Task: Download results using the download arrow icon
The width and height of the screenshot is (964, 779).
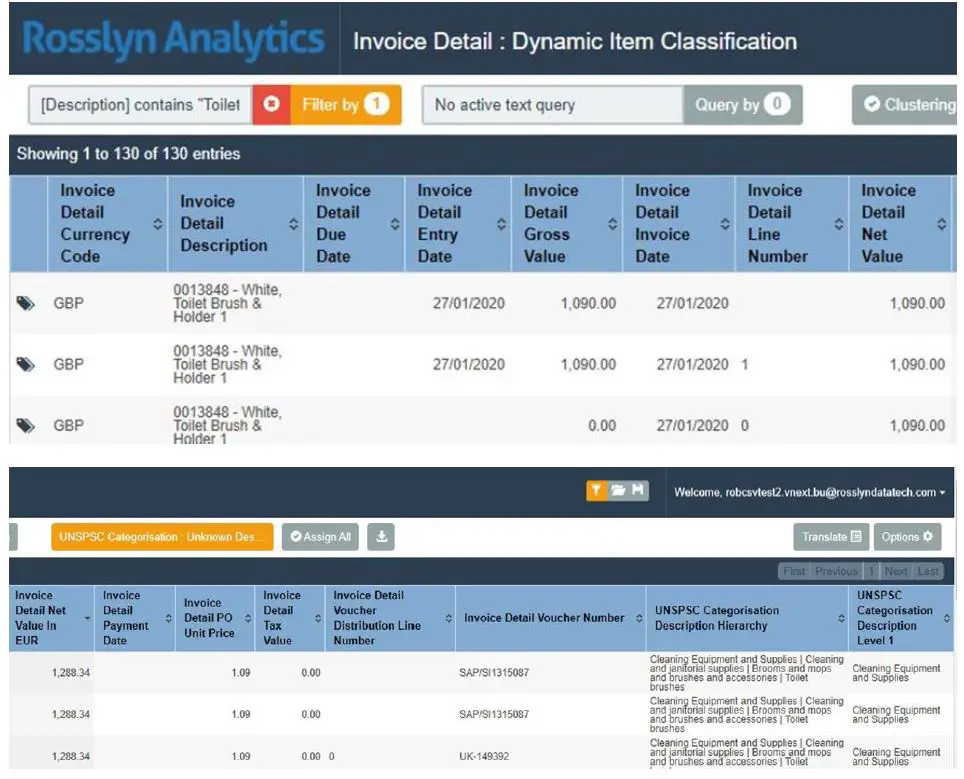Action: [382, 537]
